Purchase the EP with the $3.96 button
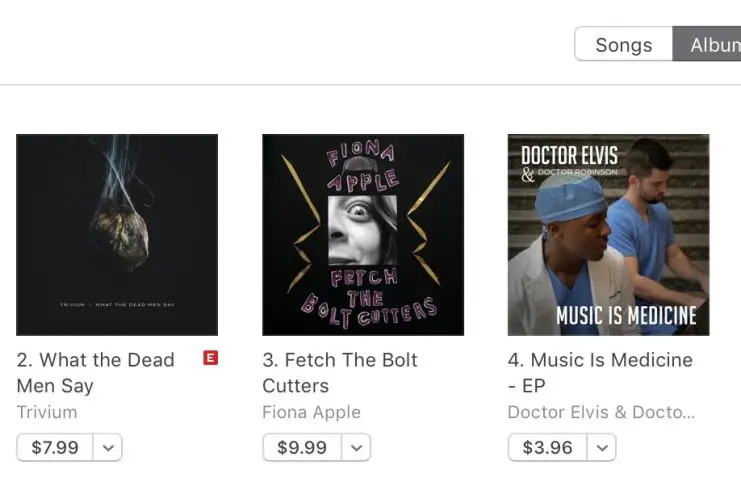This screenshot has height=486, width=741. (547, 447)
